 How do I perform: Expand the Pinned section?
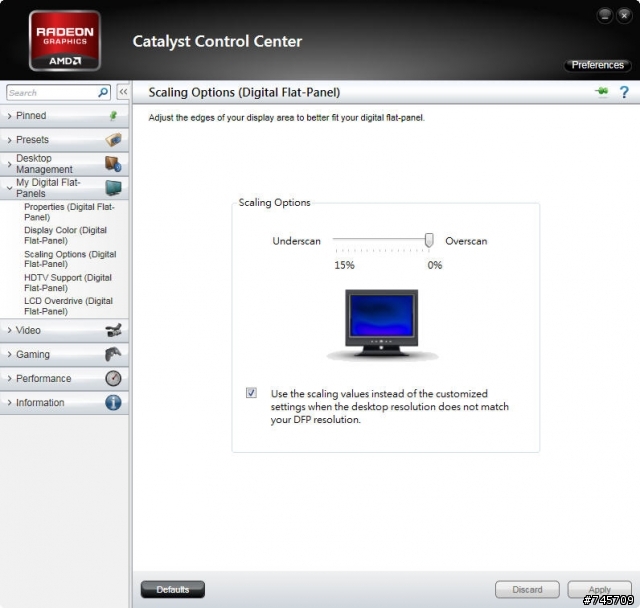tap(64, 116)
